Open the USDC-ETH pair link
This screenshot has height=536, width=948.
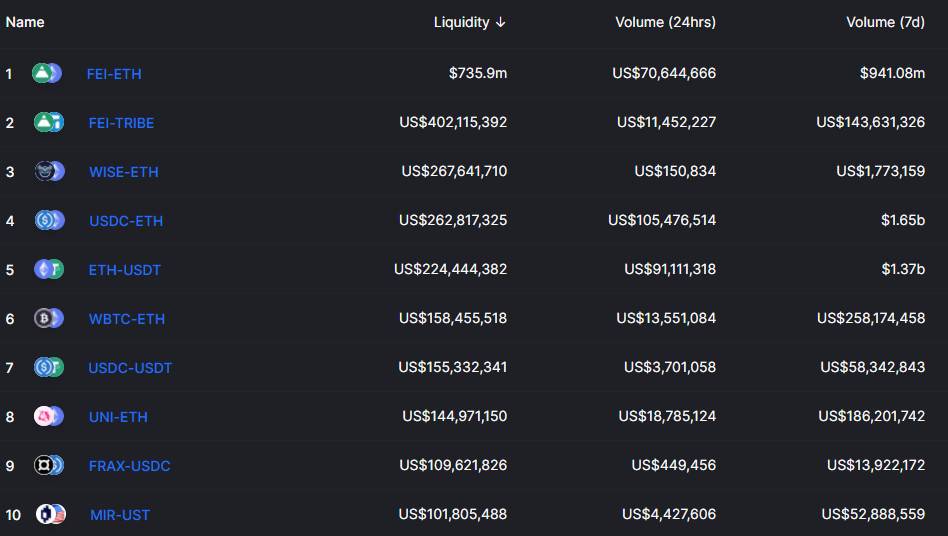[125, 221]
